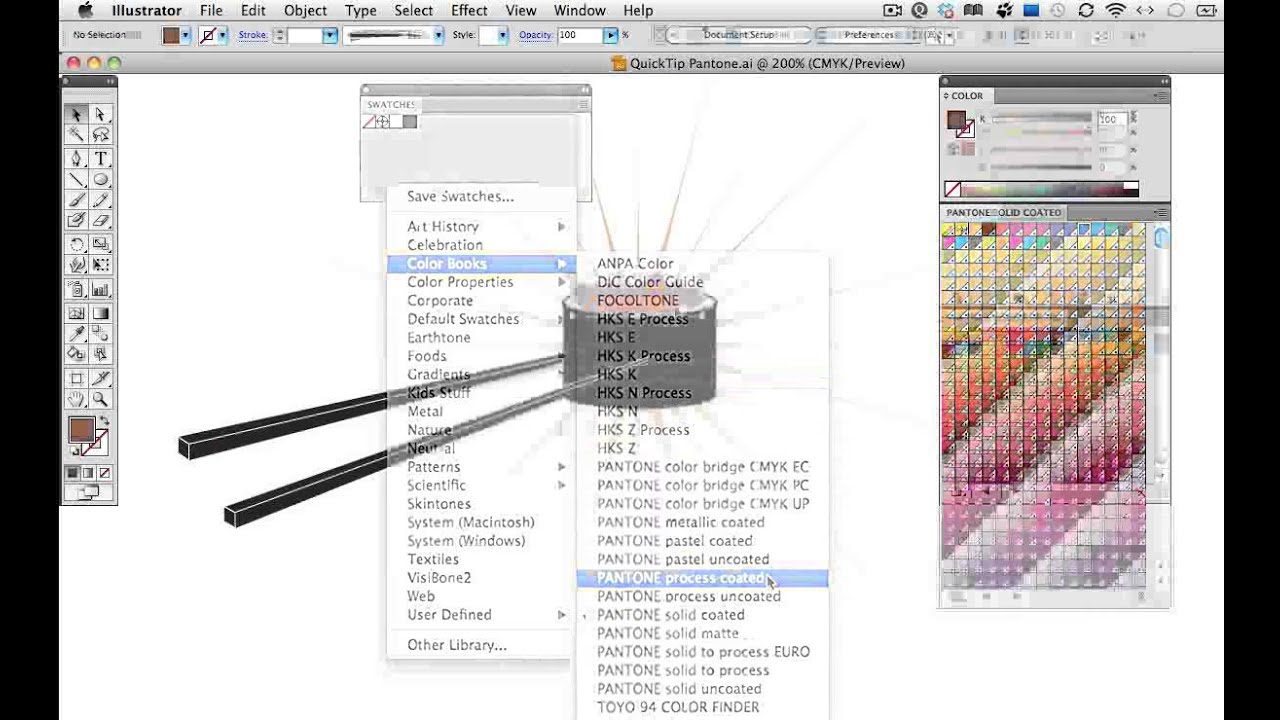Open stroke color dropdown in control bar

tap(222, 35)
